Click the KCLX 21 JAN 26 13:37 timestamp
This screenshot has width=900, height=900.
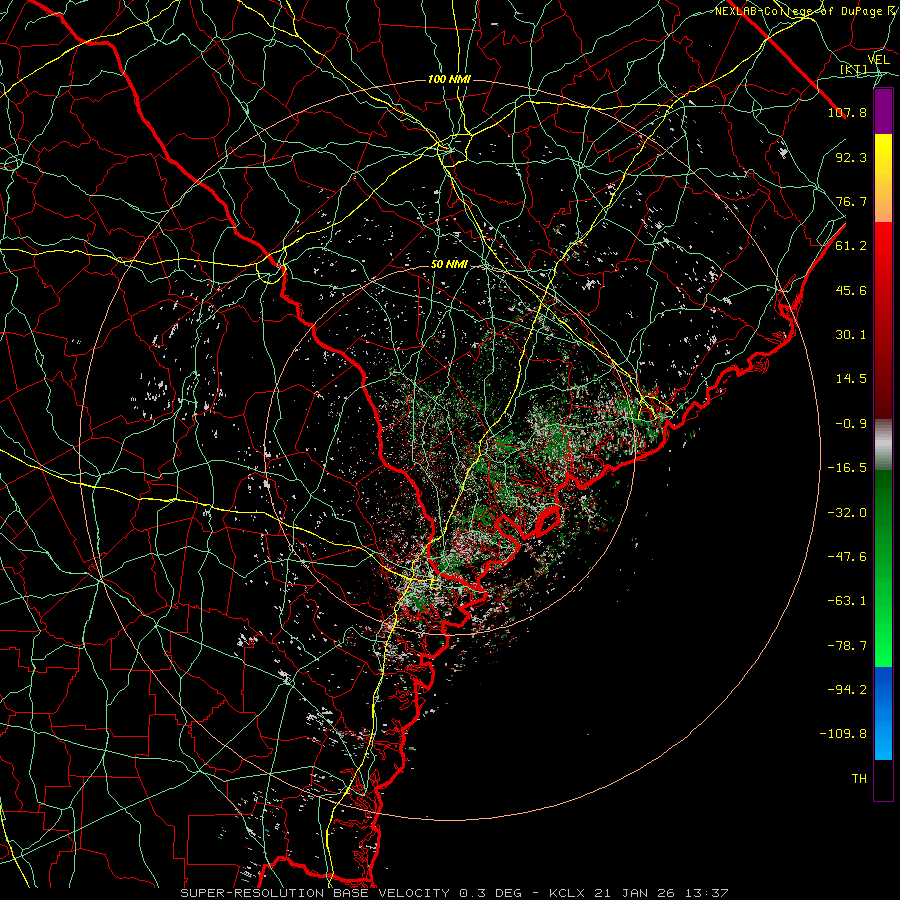pyautogui.click(x=639, y=893)
